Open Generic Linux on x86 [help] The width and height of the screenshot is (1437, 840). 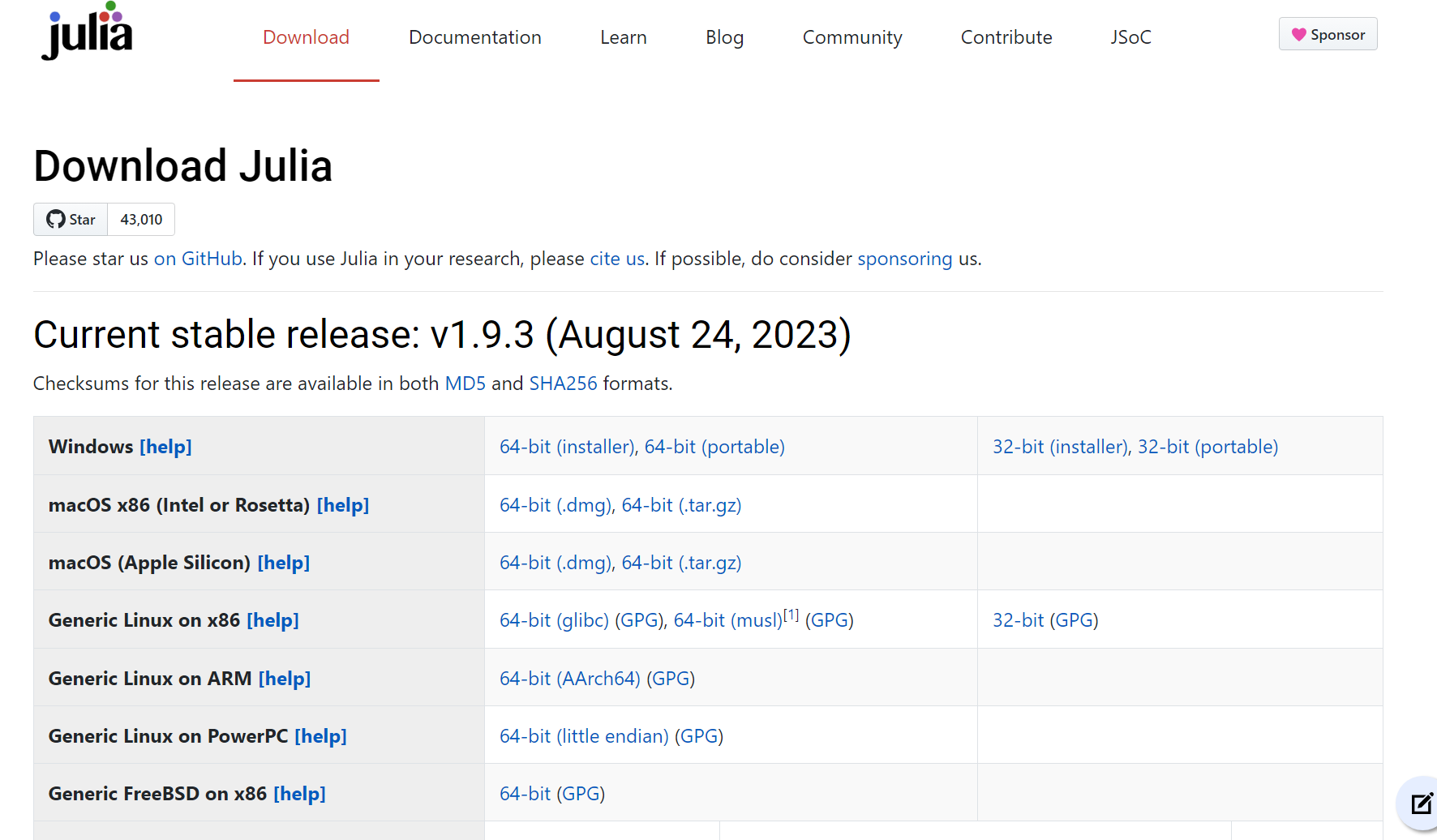[273, 620]
